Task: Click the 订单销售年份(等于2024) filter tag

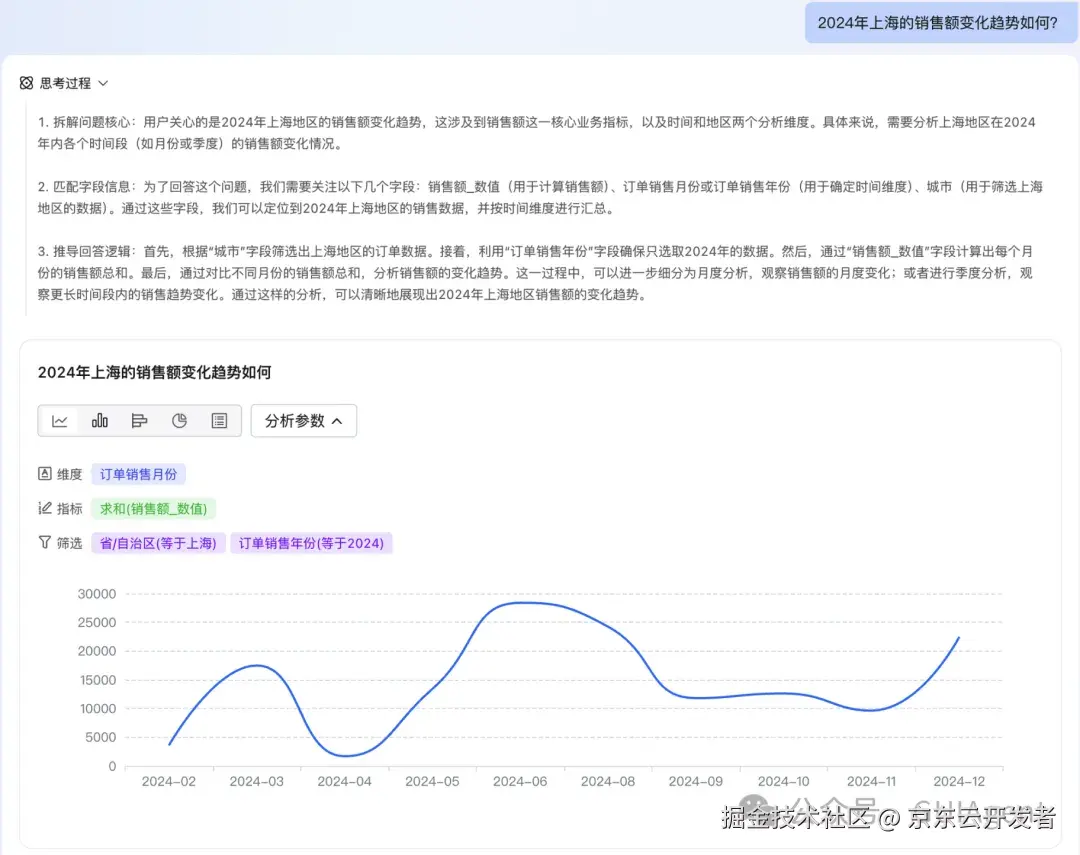Action: [x=311, y=542]
